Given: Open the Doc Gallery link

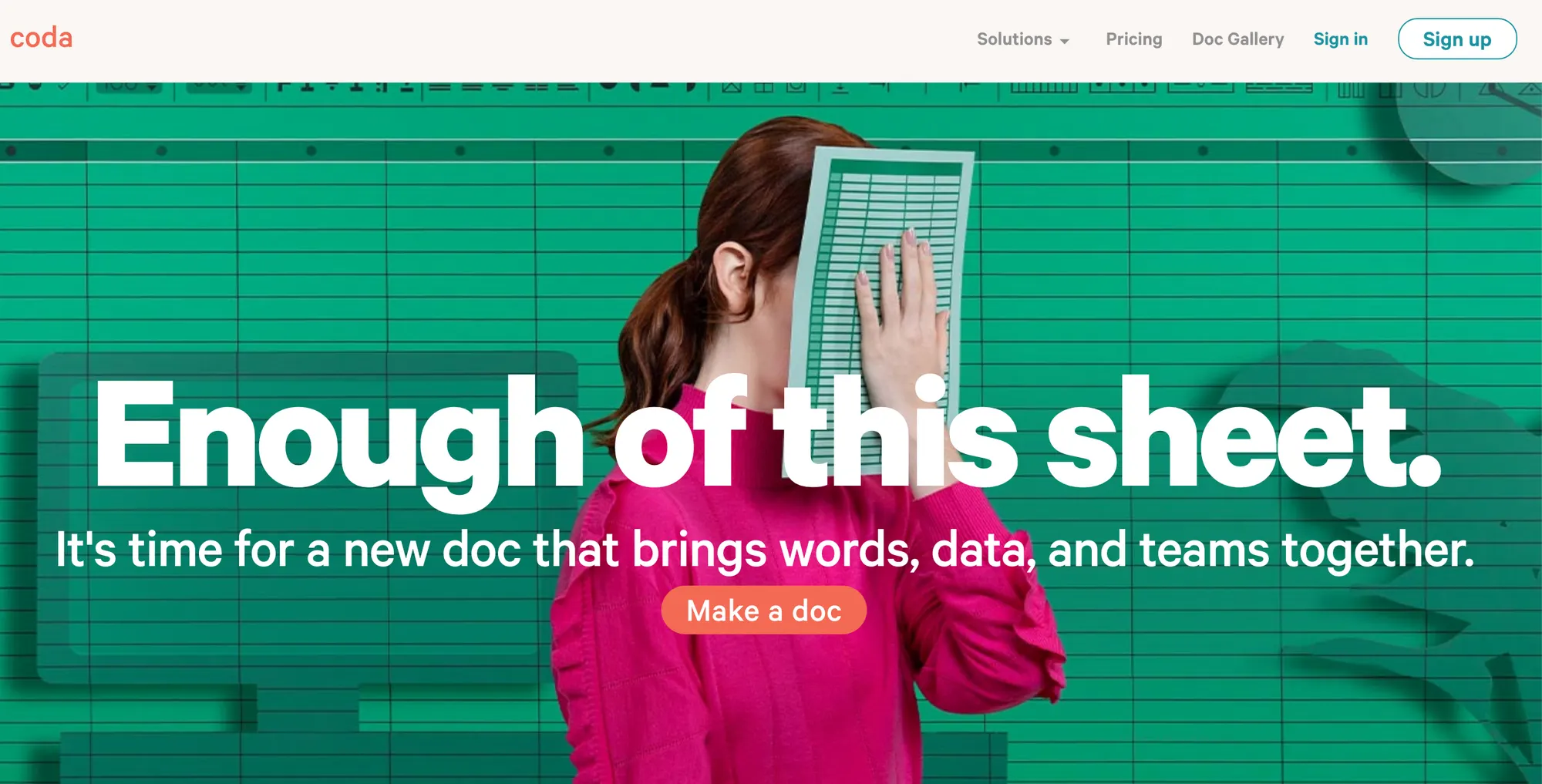Looking at the screenshot, I should pyautogui.click(x=1237, y=39).
